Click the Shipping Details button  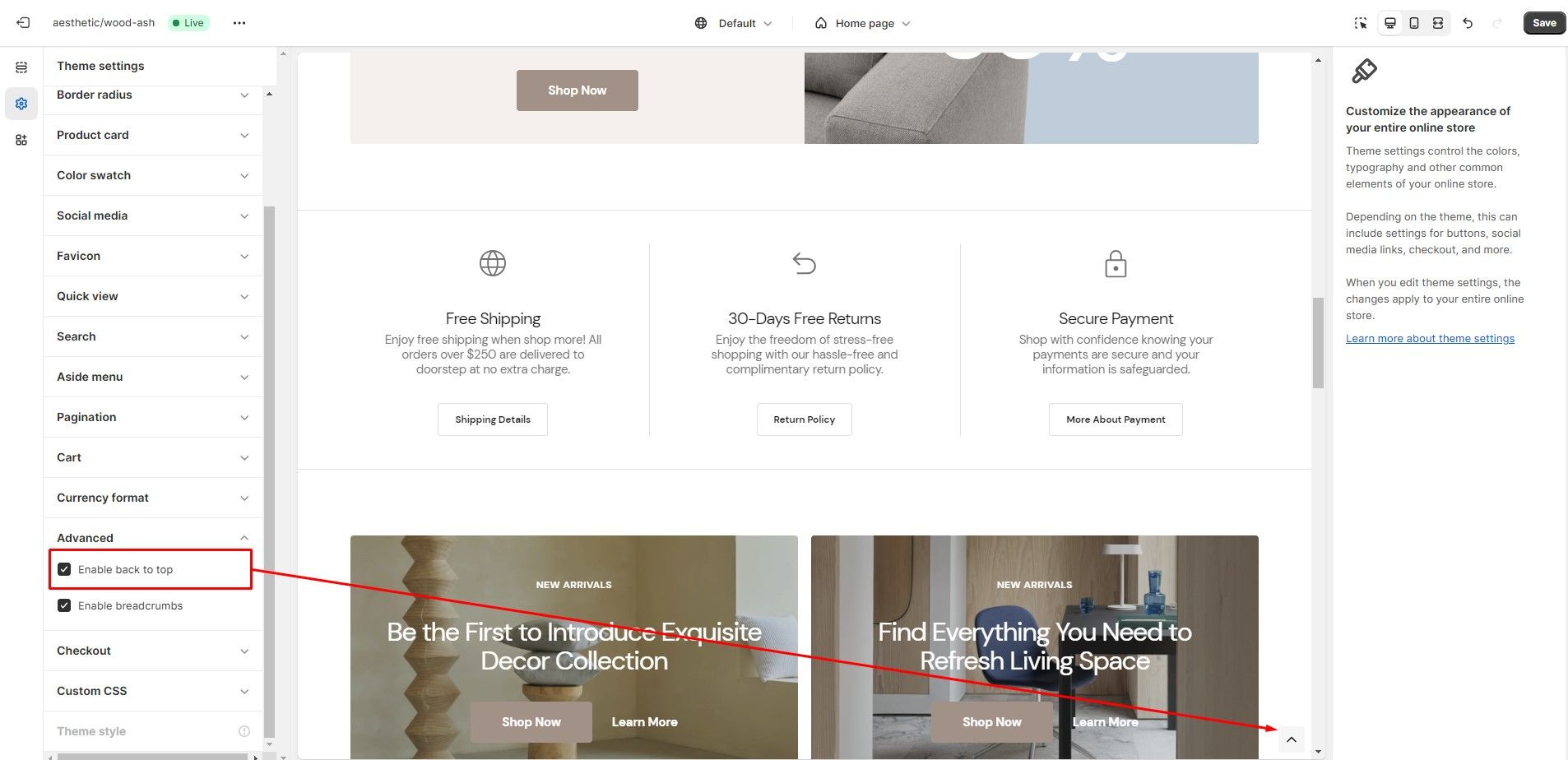(493, 419)
